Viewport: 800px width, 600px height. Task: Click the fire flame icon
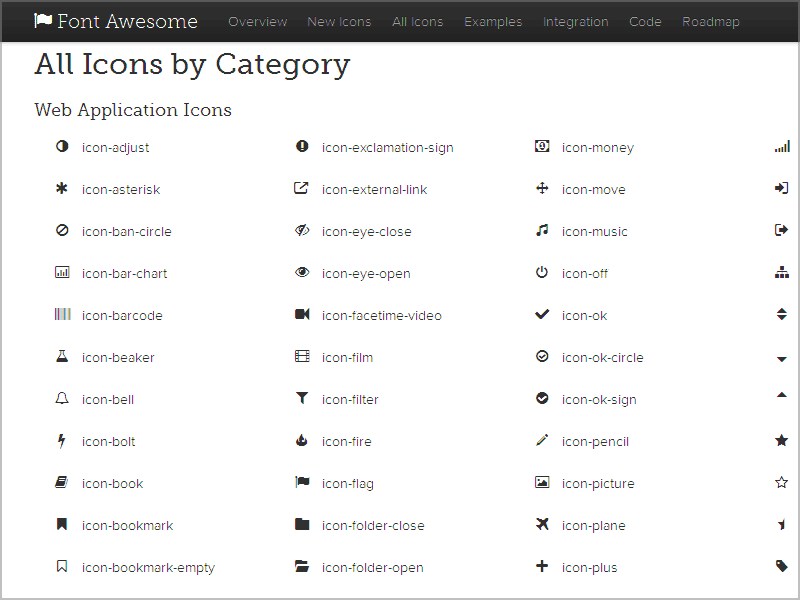click(302, 440)
